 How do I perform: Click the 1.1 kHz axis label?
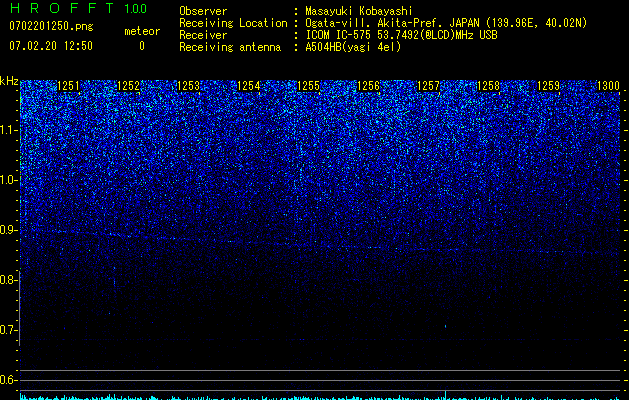[9, 130]
